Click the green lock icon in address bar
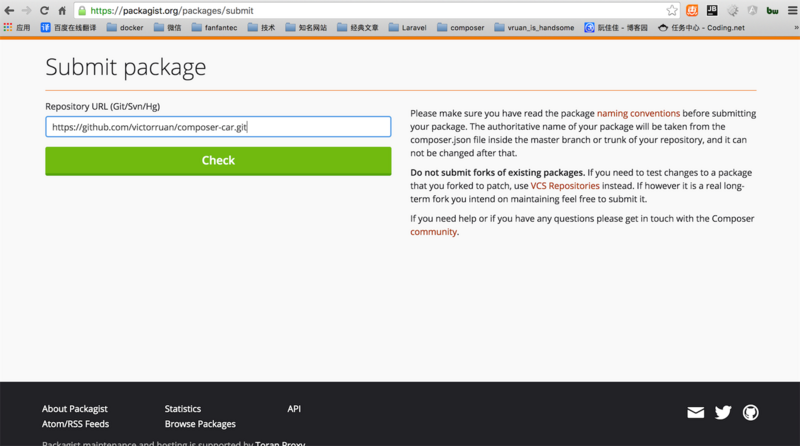Image resolution: width=800 pixels, height=446 pixels. pyautogui.click(x=82, y=10)
